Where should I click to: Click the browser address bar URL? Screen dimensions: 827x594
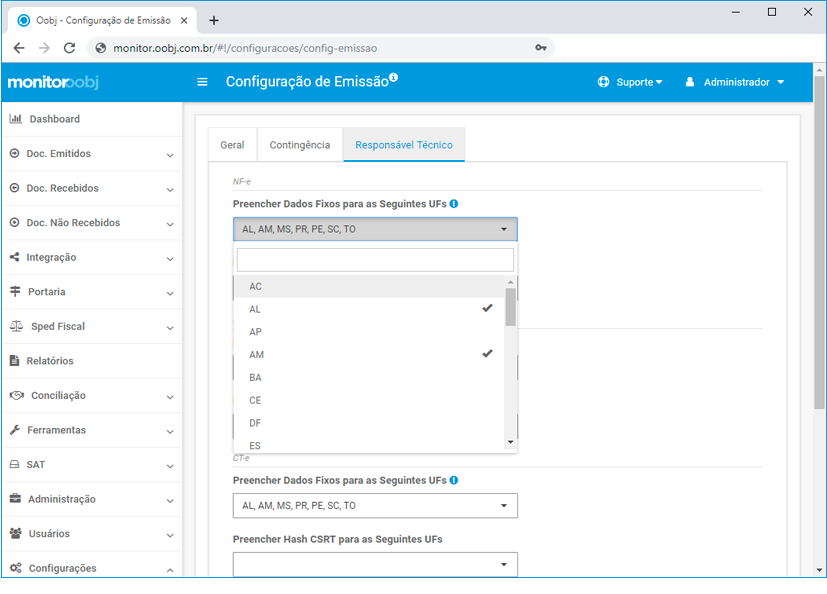click(245, 48)
